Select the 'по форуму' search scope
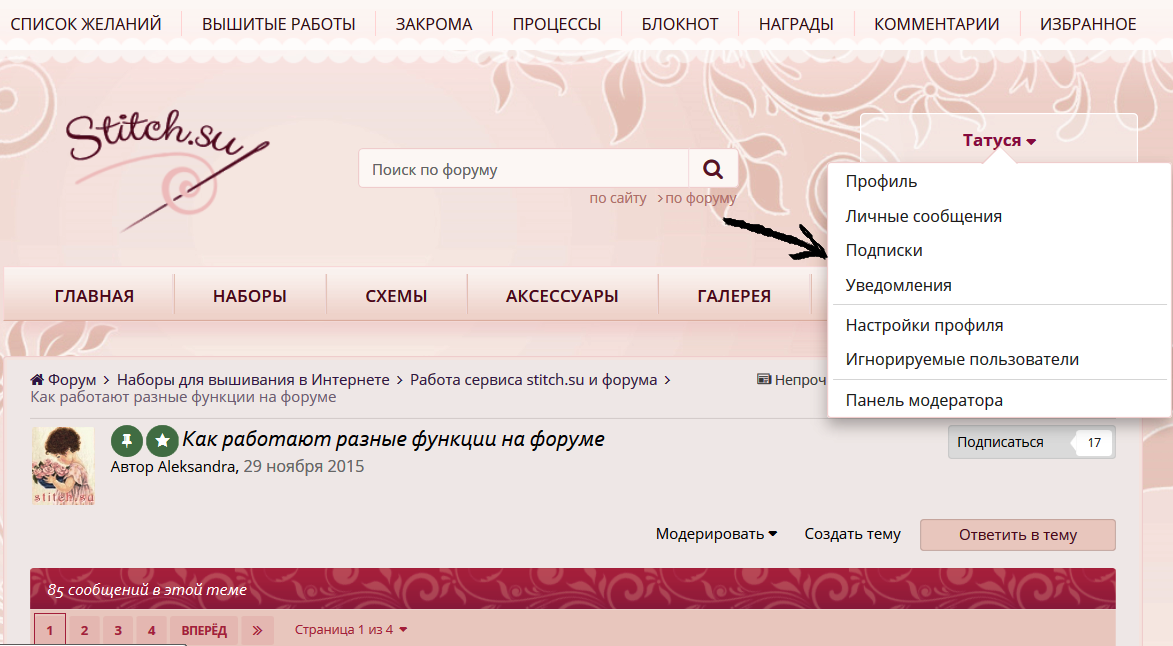Image resolution: width=1173 pixels, height=646 pixels. (x=700, y=198)
